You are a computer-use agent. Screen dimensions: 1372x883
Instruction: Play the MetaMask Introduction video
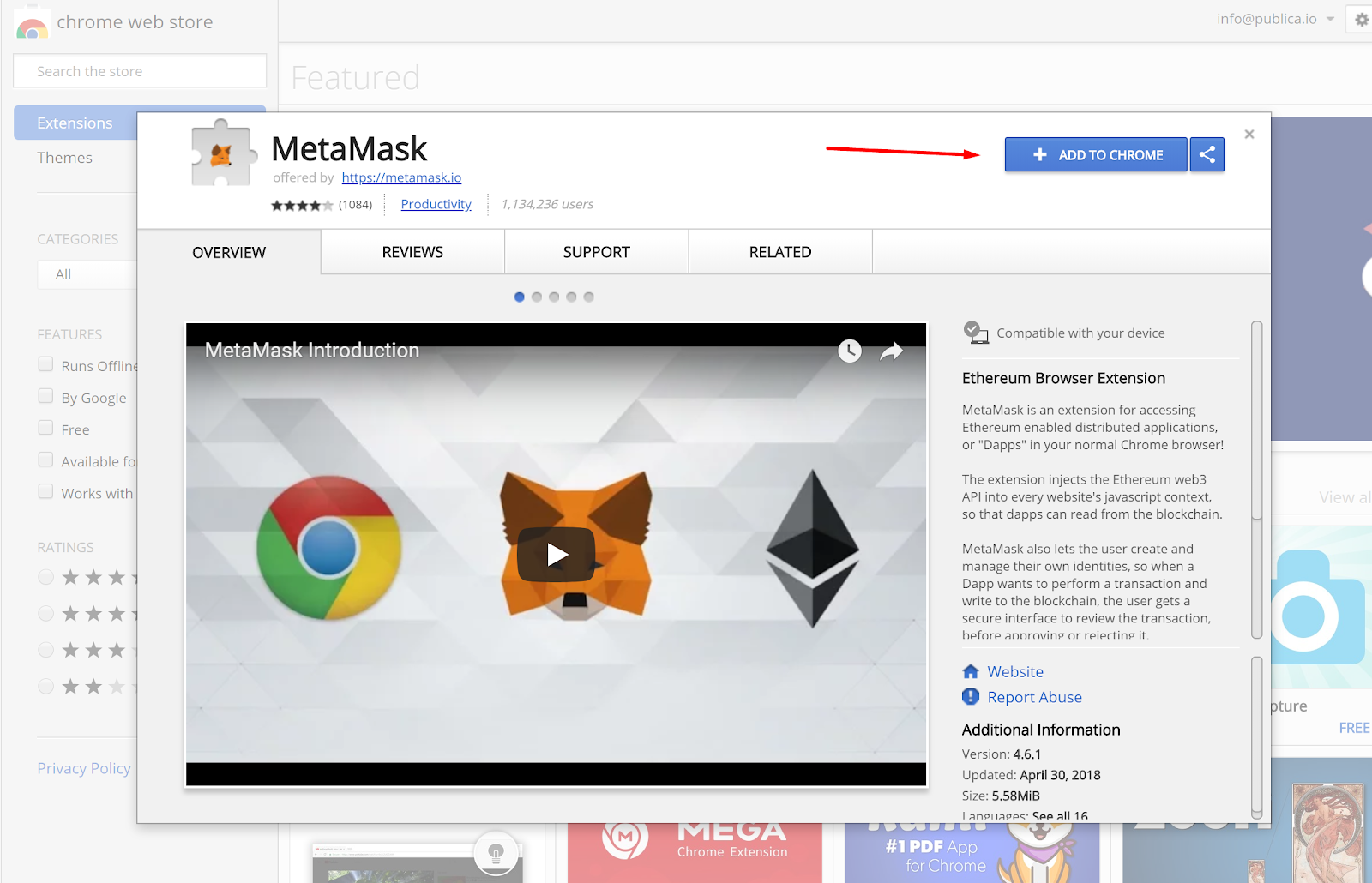coord(557,555)
